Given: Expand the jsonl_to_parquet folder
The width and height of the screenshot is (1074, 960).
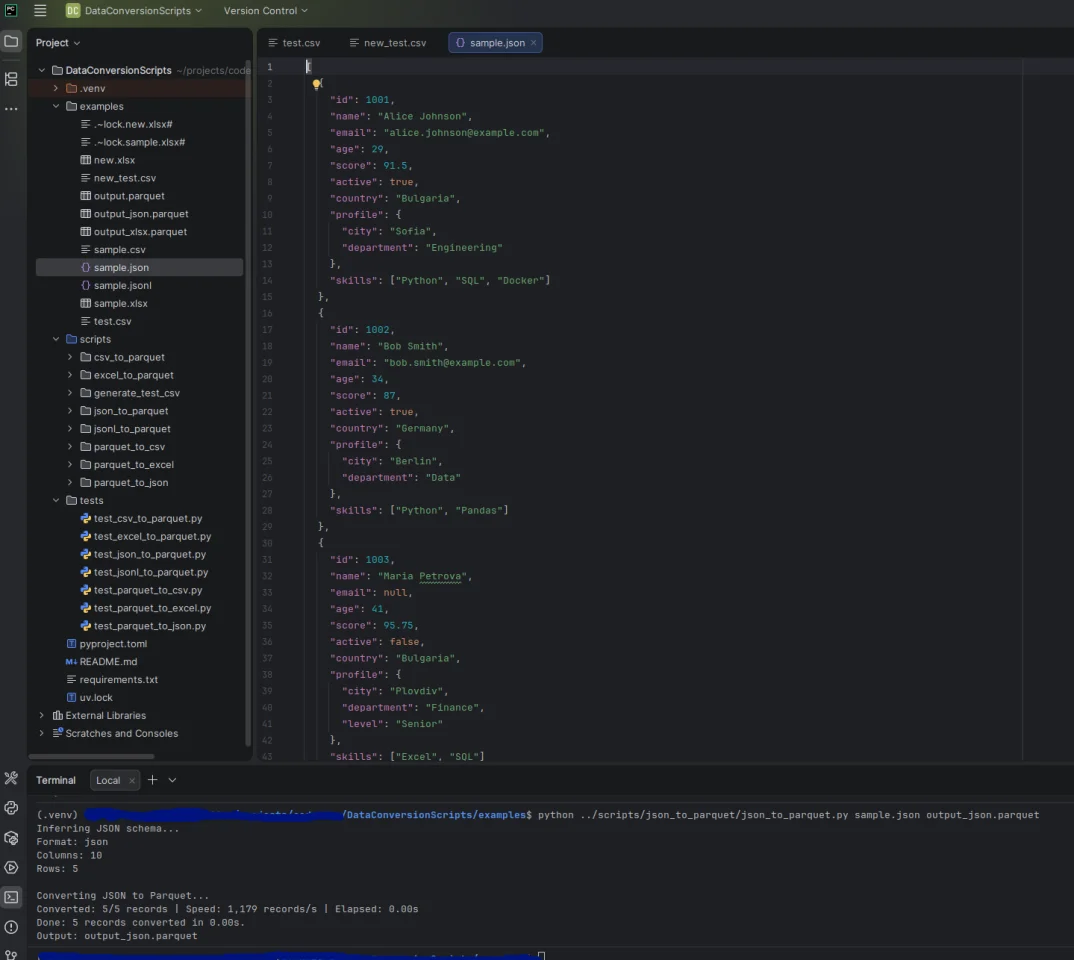Looking at the screenshot, I should (x=70, y=429).
